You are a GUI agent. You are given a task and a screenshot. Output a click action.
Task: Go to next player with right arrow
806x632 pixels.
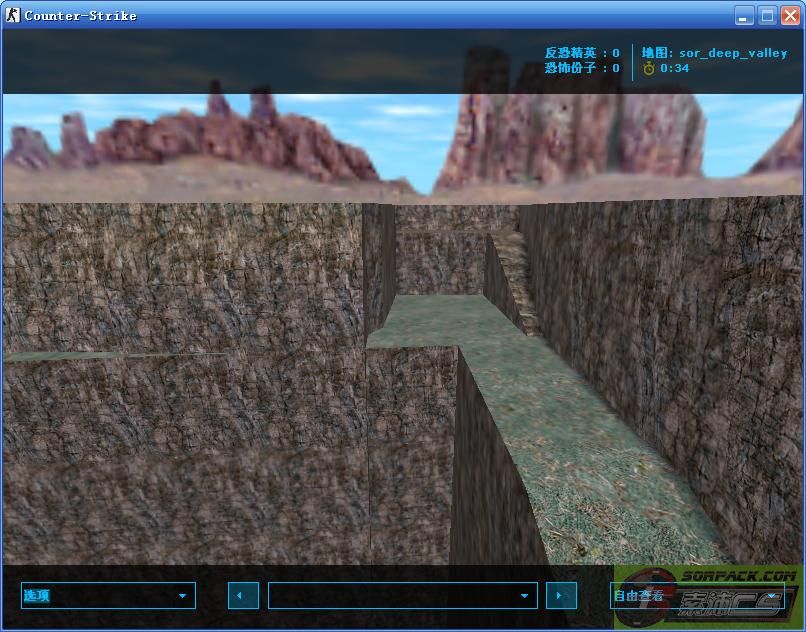pyautogui.click(x=561, y=596)
